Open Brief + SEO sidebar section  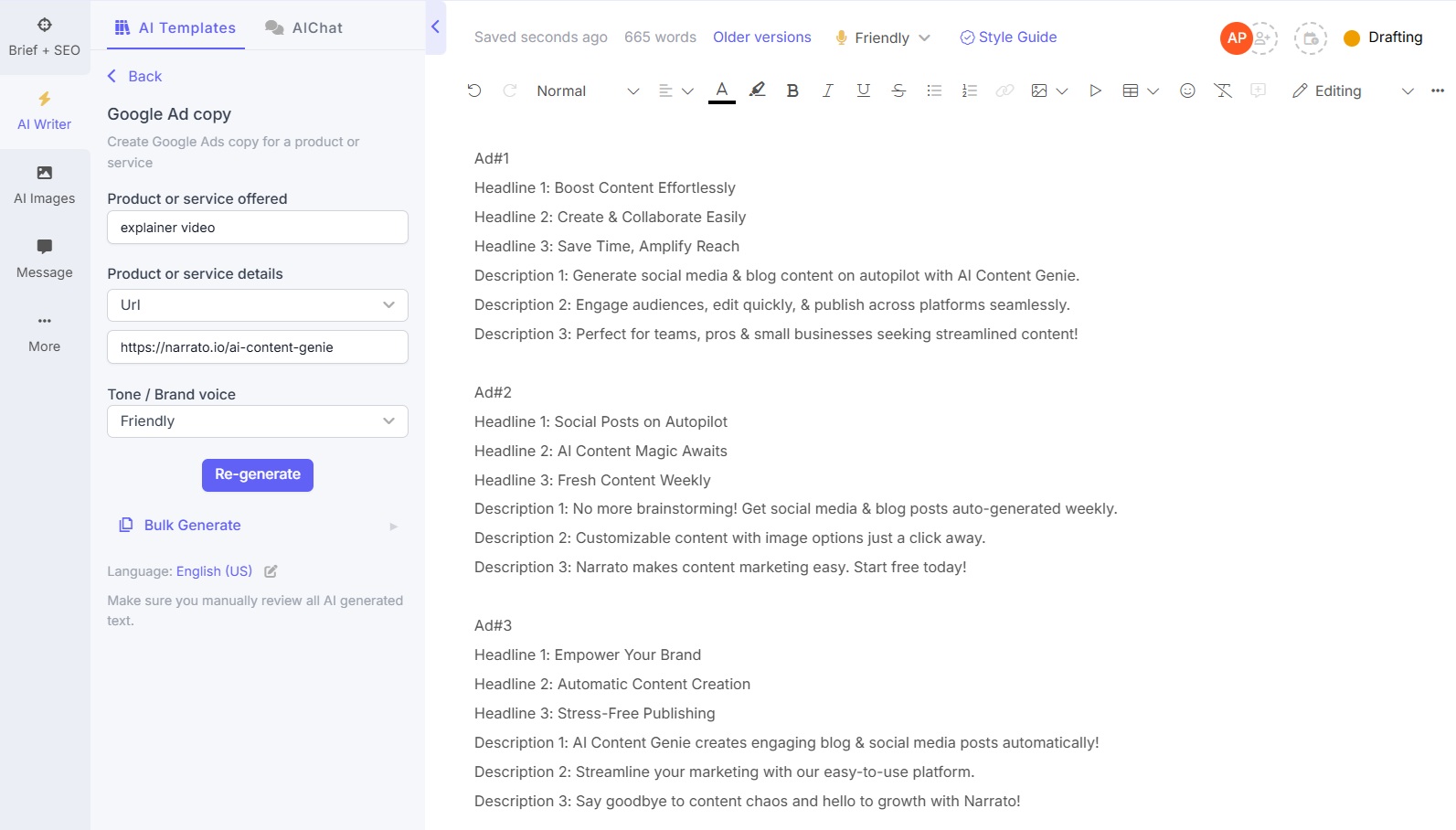(x=44, y=37)
